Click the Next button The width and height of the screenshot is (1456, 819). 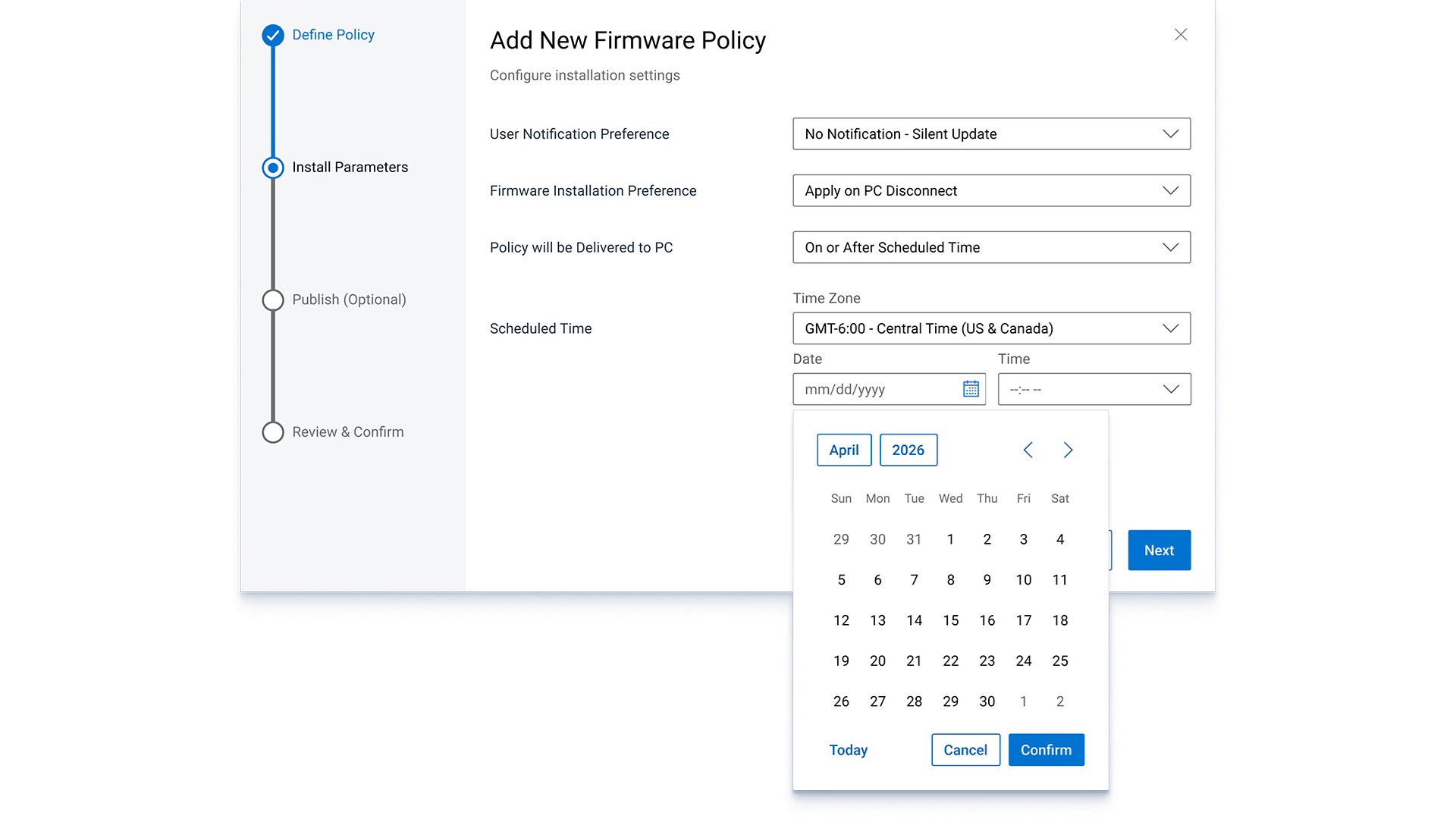pyautogui.click(x=1159, y=551)
